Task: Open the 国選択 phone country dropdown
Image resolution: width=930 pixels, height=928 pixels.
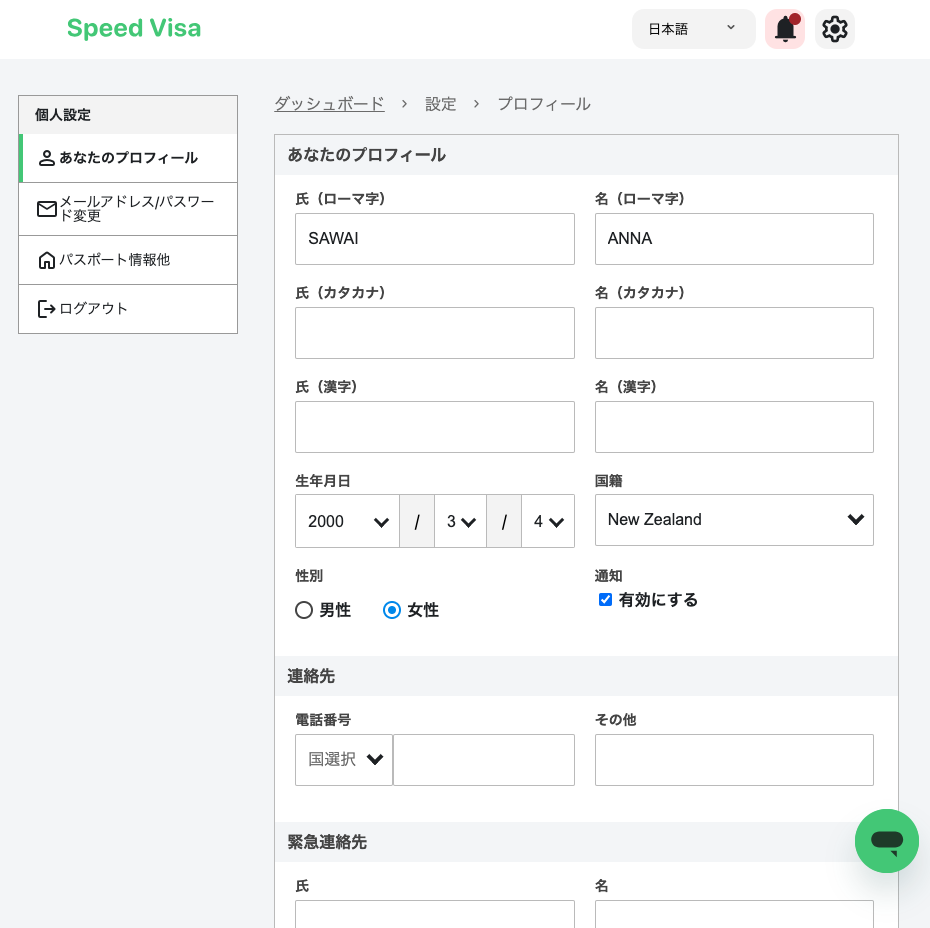Action: [x=344, y=760]
